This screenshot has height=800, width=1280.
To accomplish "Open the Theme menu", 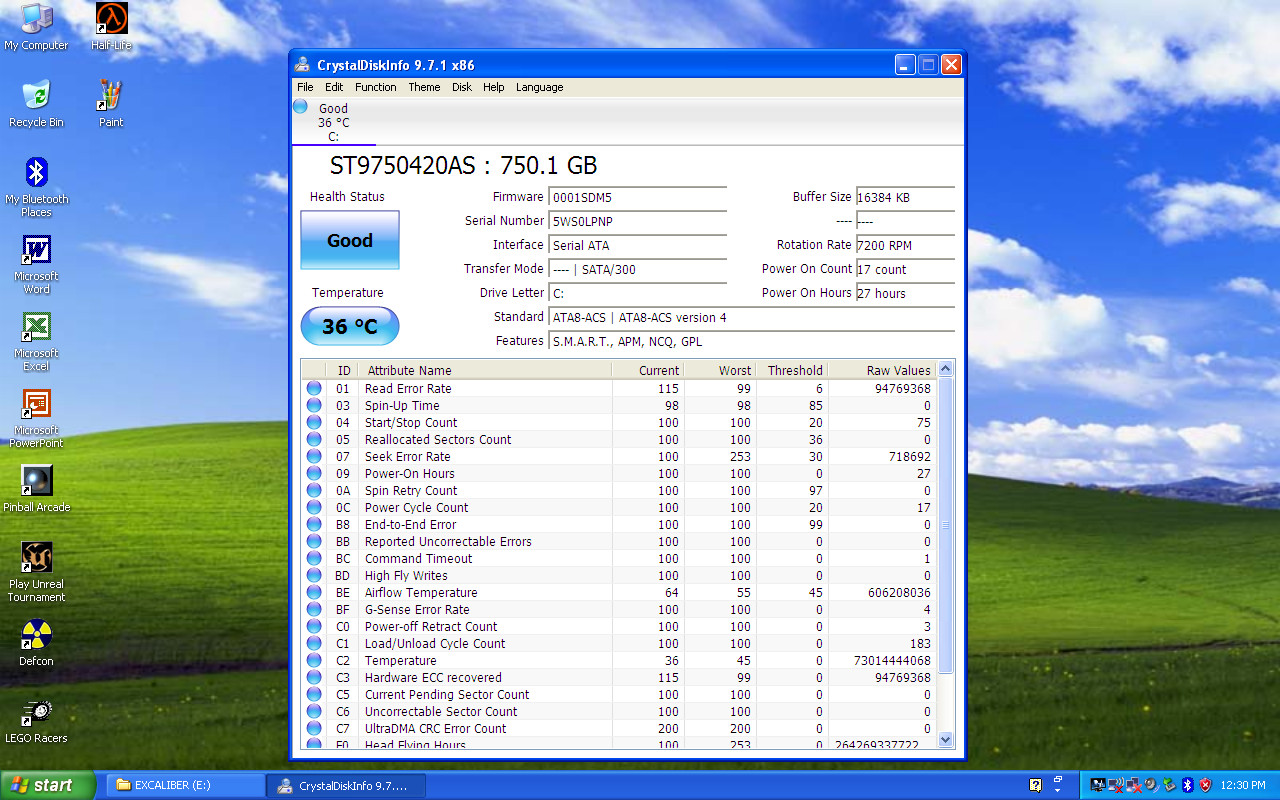I will pyautogui.click(x=424, y=87).
